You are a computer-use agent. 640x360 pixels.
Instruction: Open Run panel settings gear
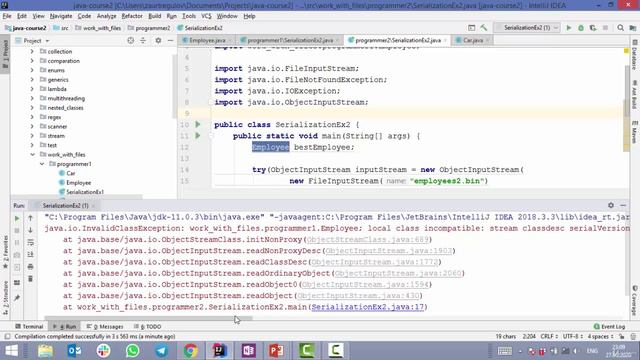(611, 205)
